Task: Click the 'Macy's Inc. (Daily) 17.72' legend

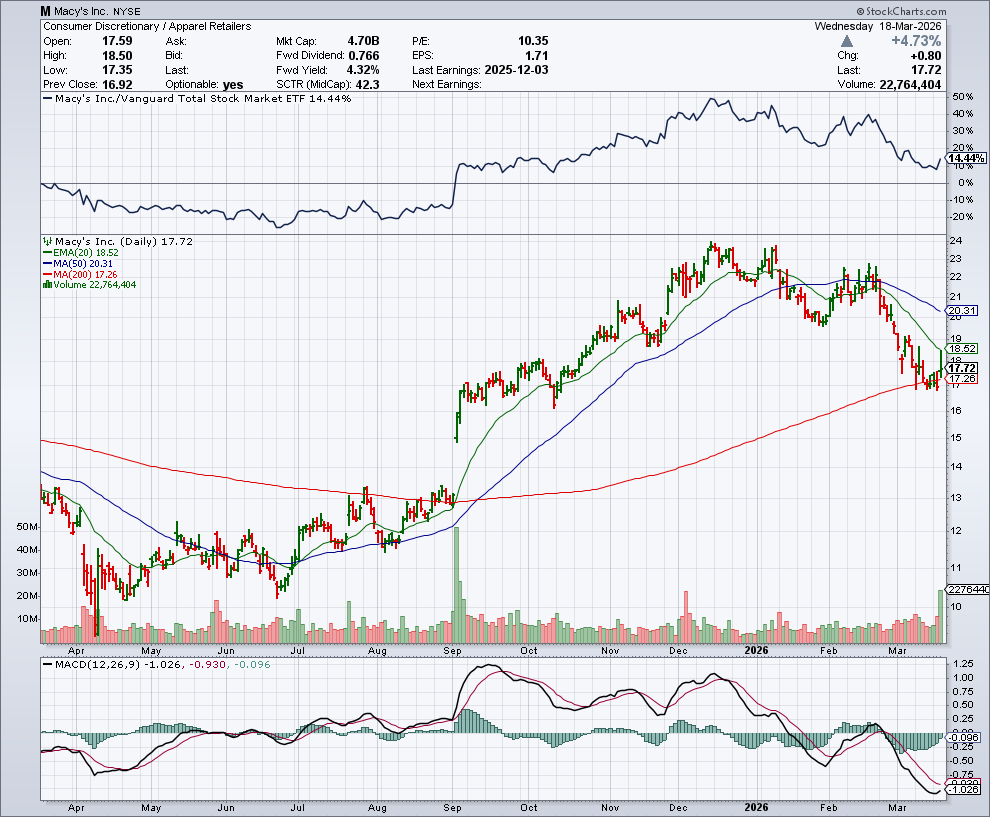Action: pyautogui.click(x=118, y=241)
